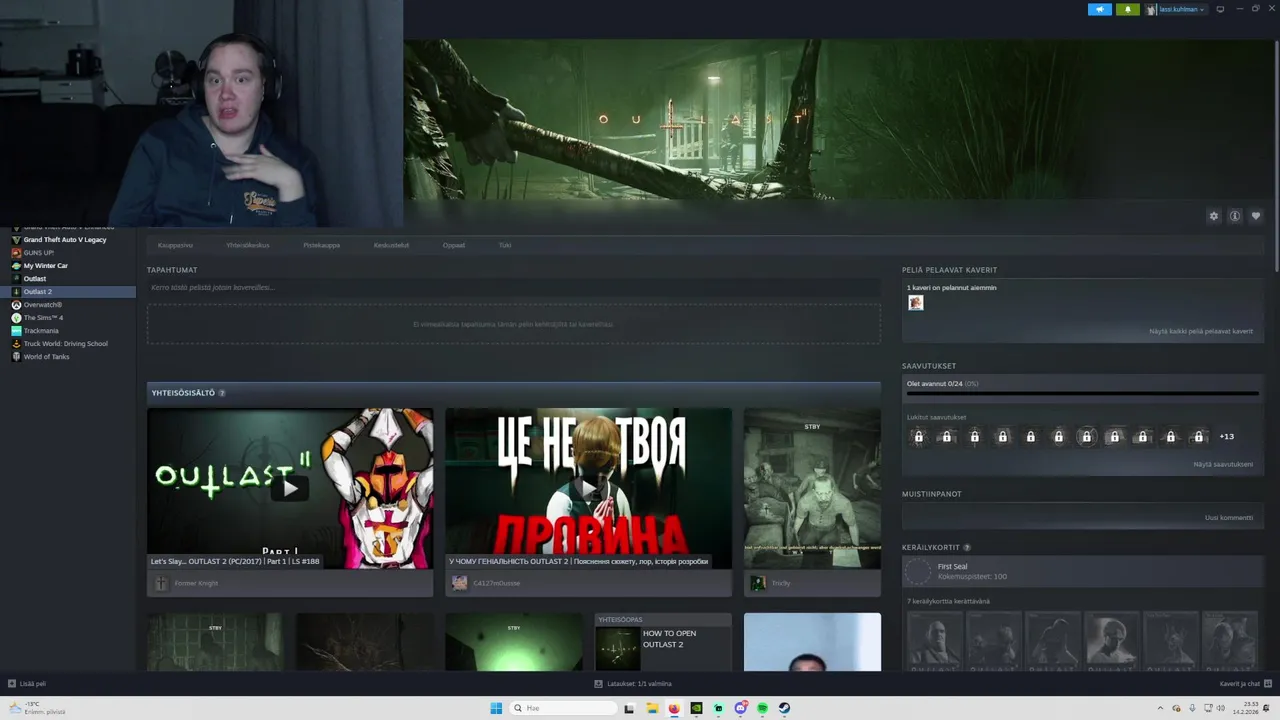The image size is (1280, 720).
Task: Click the 'Kerro tästä pelistä' input field
Action: pyautogui.click(x=513, y=288)
